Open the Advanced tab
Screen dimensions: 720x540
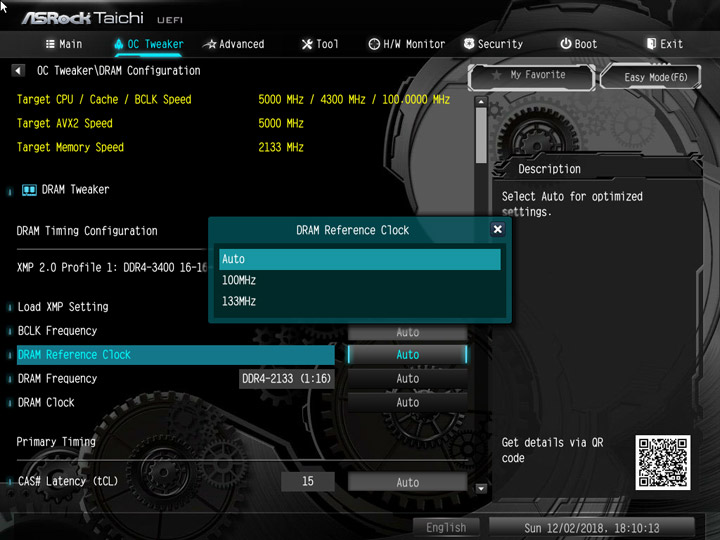click(234, 44)
